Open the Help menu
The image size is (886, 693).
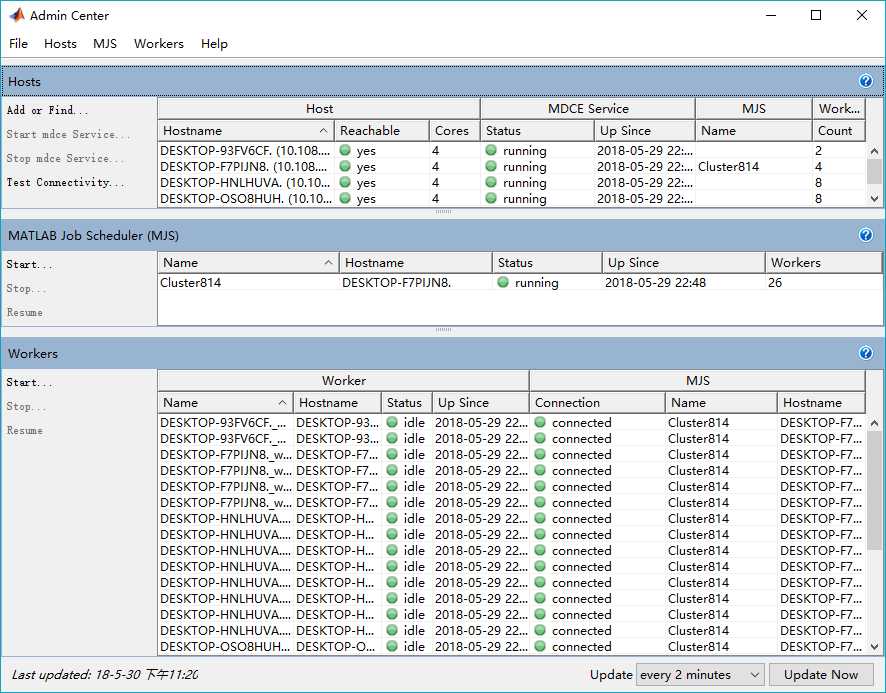[214, 44]
